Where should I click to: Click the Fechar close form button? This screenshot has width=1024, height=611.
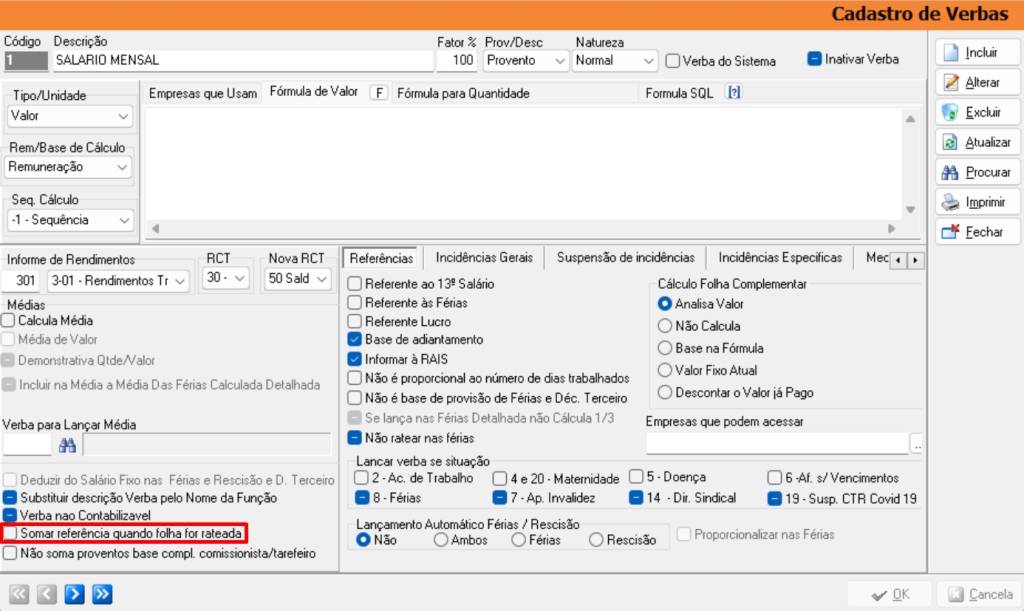[976, 232]
